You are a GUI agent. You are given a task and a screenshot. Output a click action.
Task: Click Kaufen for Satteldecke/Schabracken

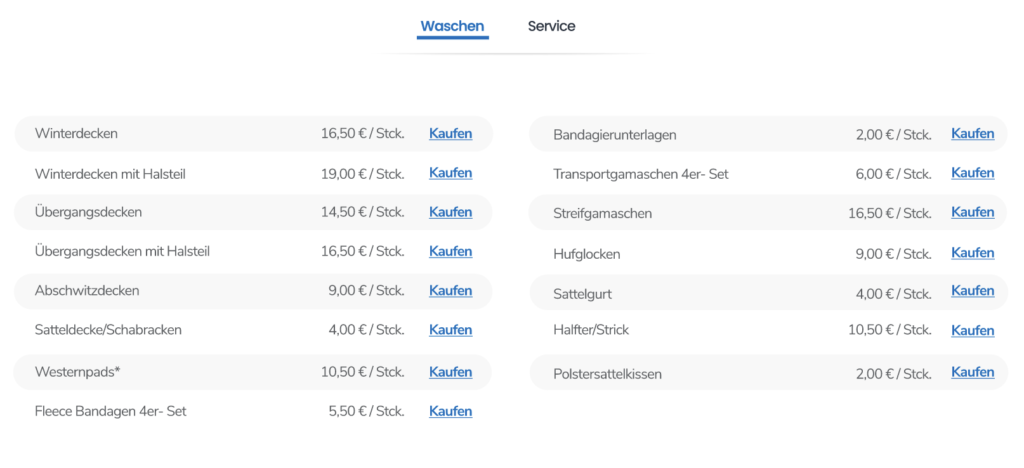tap(450, 330)
